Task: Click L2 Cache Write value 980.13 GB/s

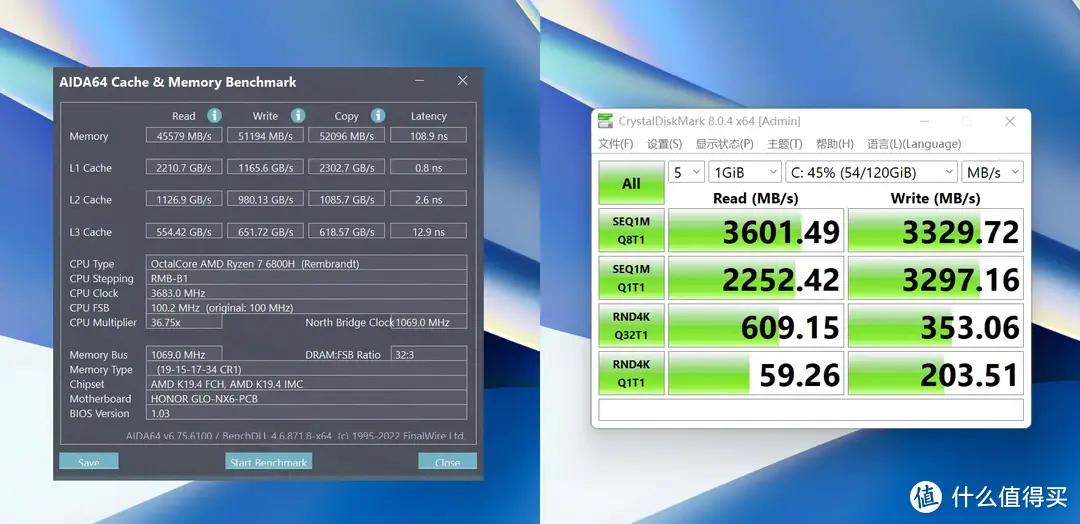Action: tap(265, 199)
